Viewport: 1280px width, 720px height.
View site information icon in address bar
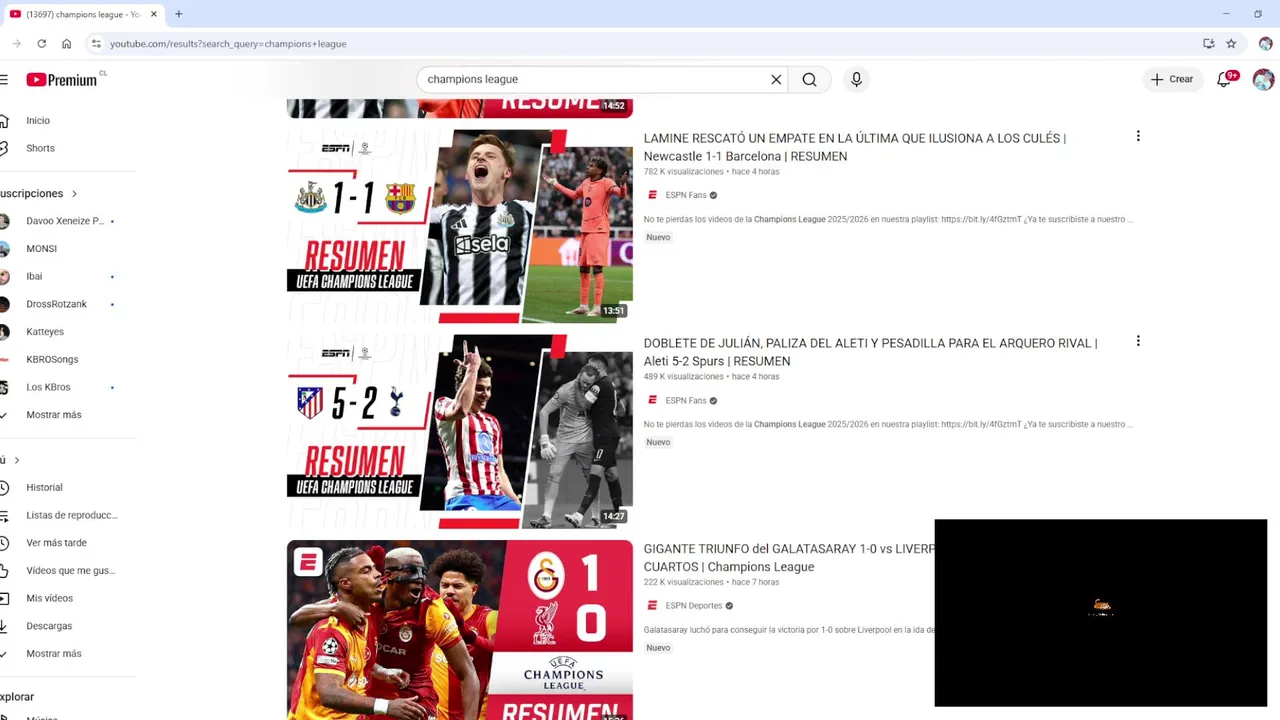pos(96,44)
